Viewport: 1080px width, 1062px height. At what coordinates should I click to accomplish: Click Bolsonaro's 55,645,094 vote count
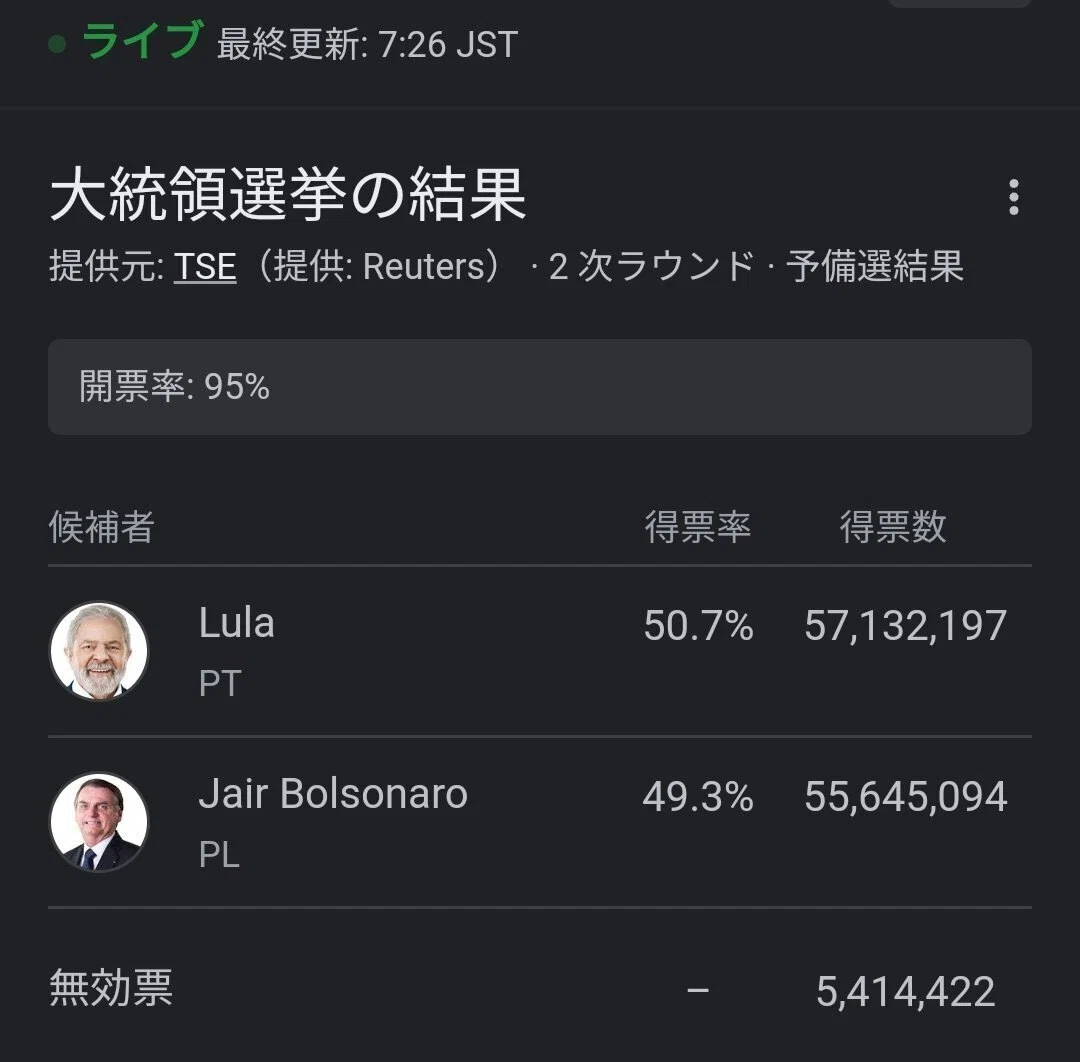pos(906,797)
